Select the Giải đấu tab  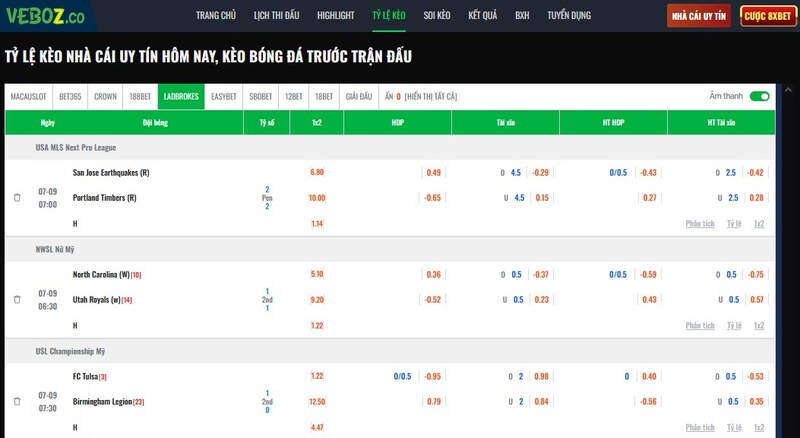click(x=358, y=96)
